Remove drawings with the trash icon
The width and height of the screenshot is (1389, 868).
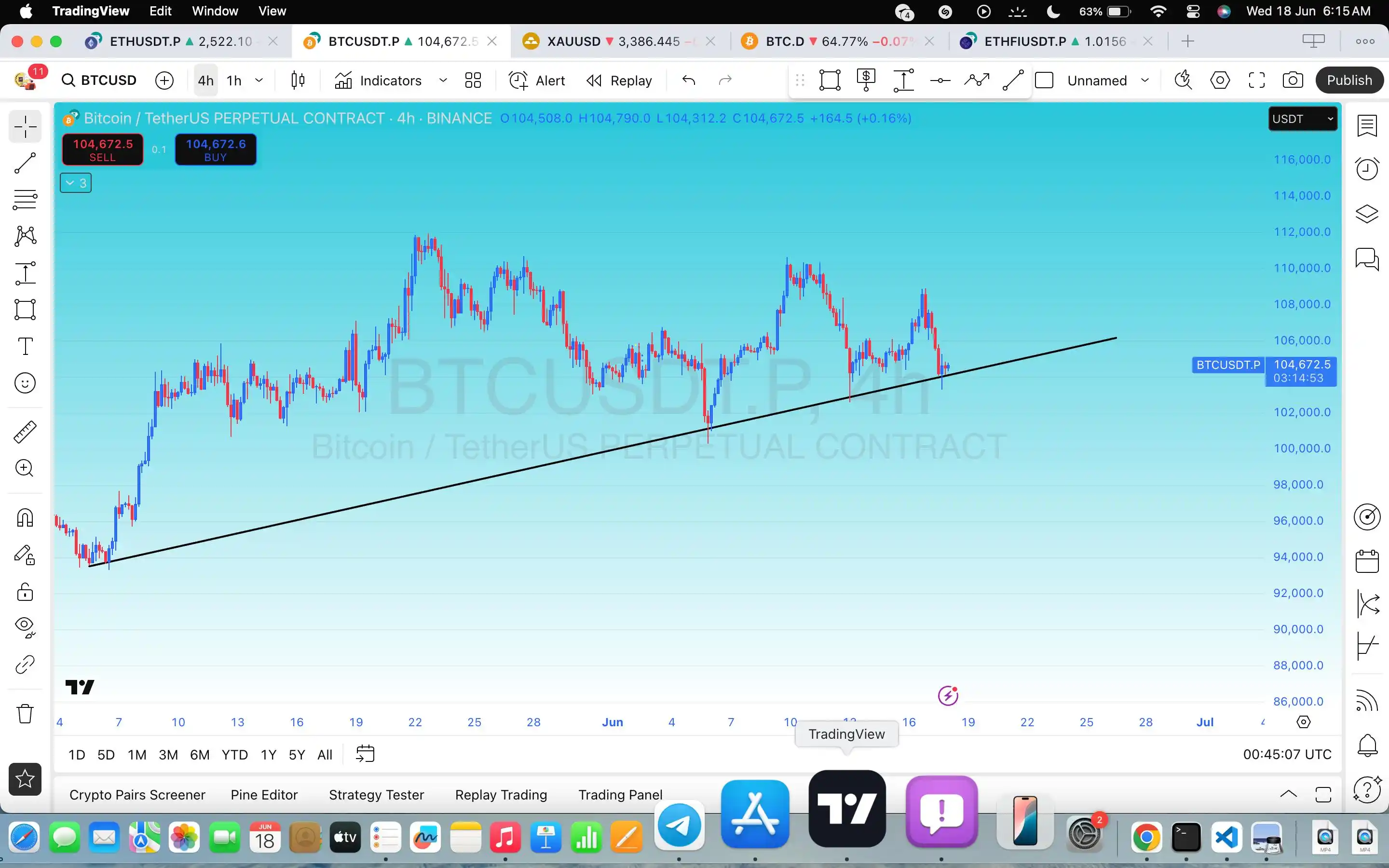click(25, 714)
